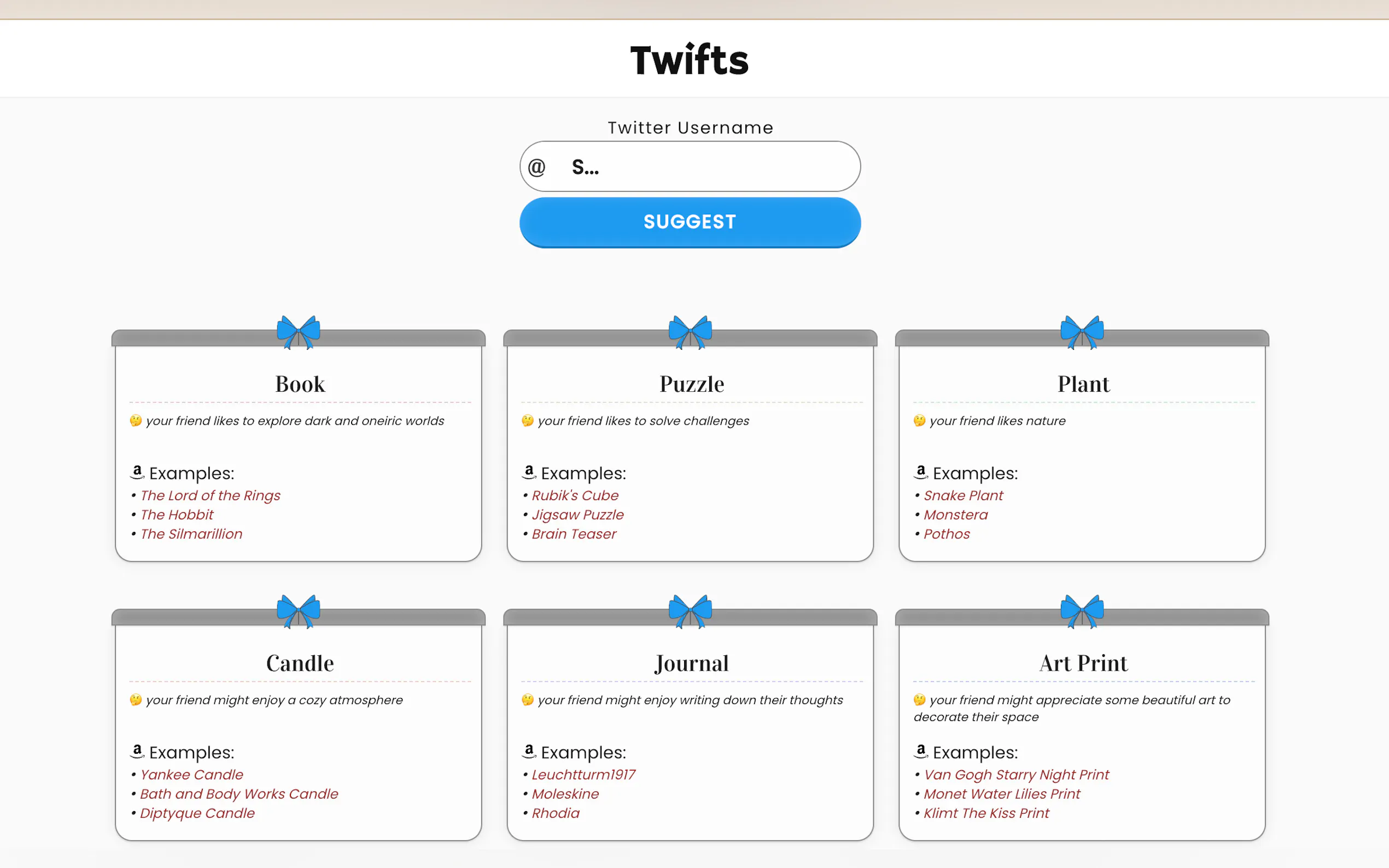Open the Rubik's Cube example link
1389x868 pixels.
575,495
